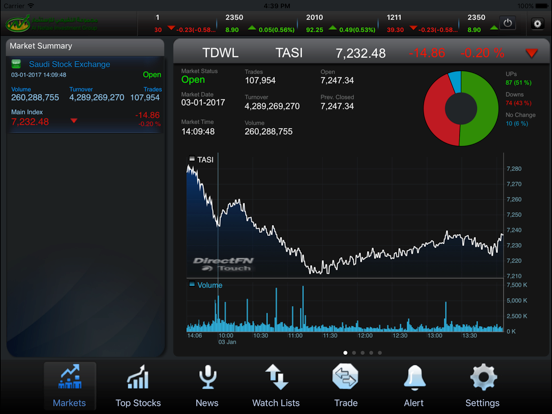Image resolution: width=552 pixels, height=414 pixels.
Task: Tap 7,250 price axis label
Action: 514,215
